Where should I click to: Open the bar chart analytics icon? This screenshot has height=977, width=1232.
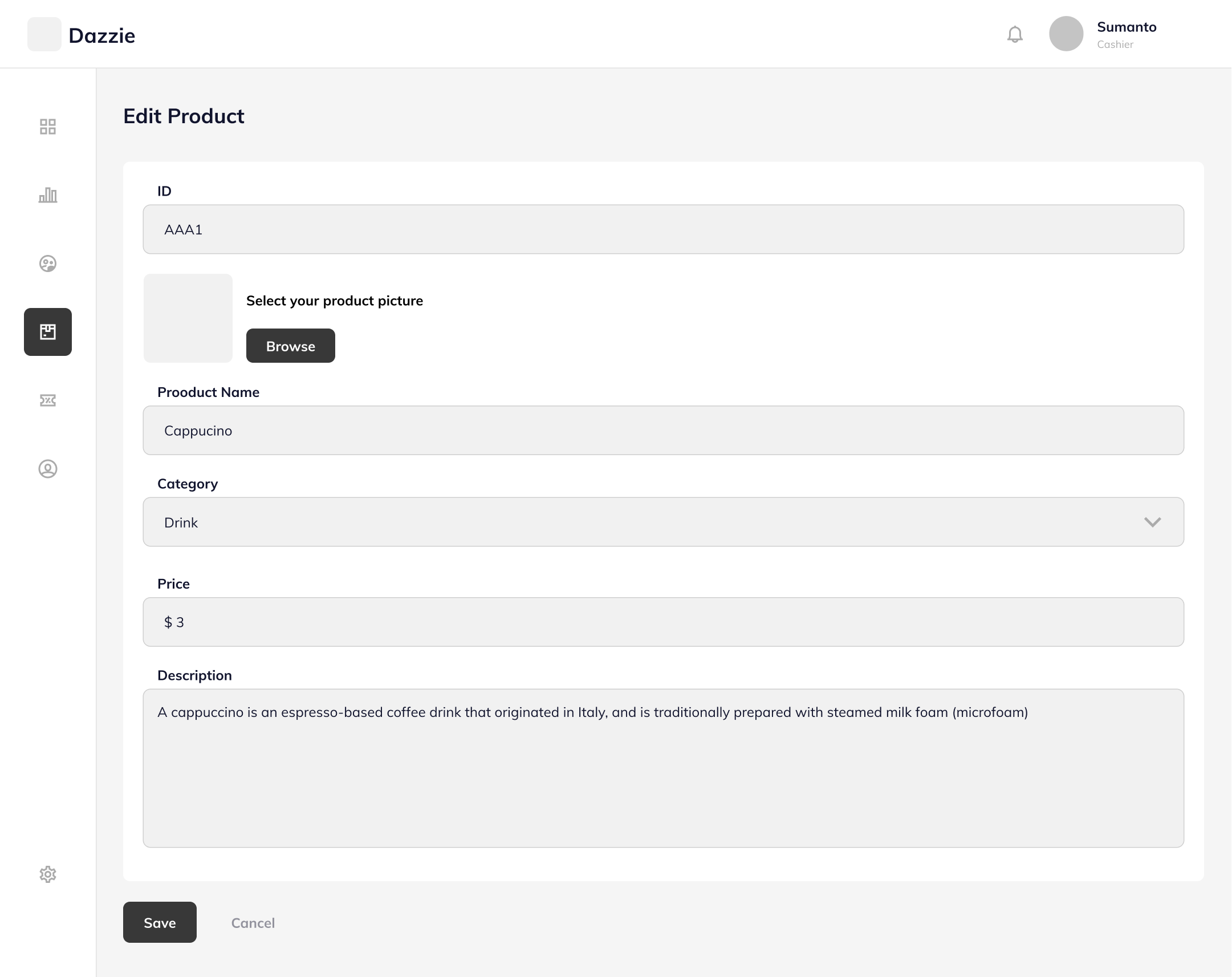48,195
